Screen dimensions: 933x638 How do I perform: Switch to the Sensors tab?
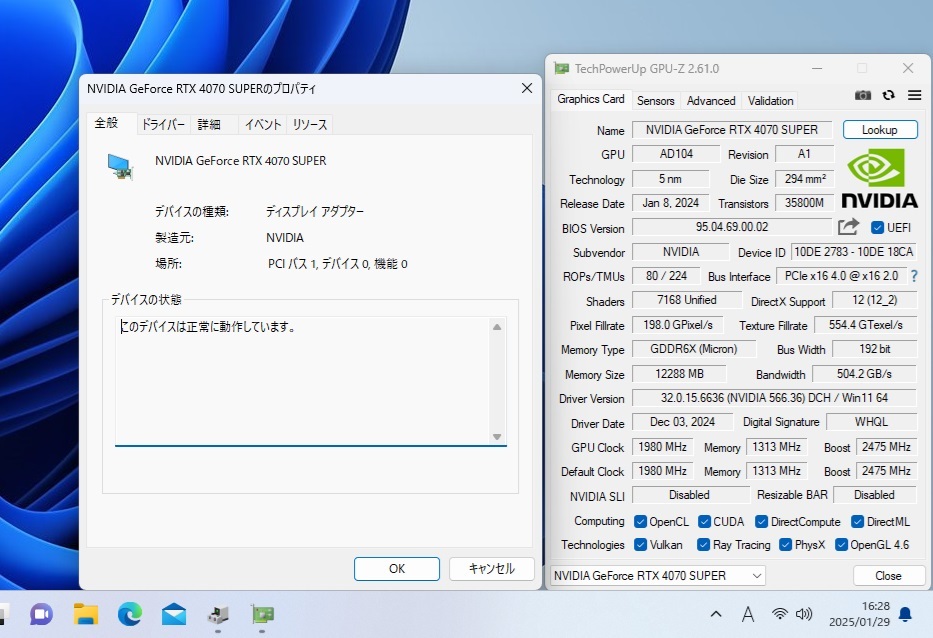[x=655, y=101]
